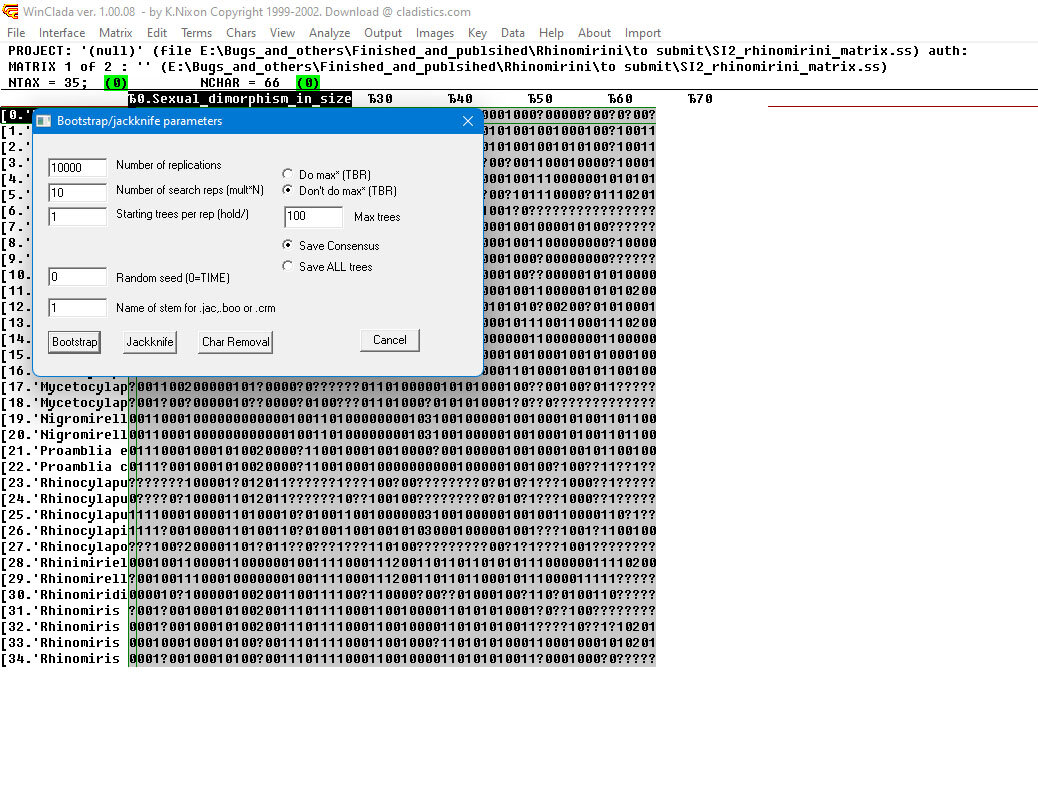Screen dimensions: 1038x788
Task: Click the Max trees input field
Action: pos(313,217)
